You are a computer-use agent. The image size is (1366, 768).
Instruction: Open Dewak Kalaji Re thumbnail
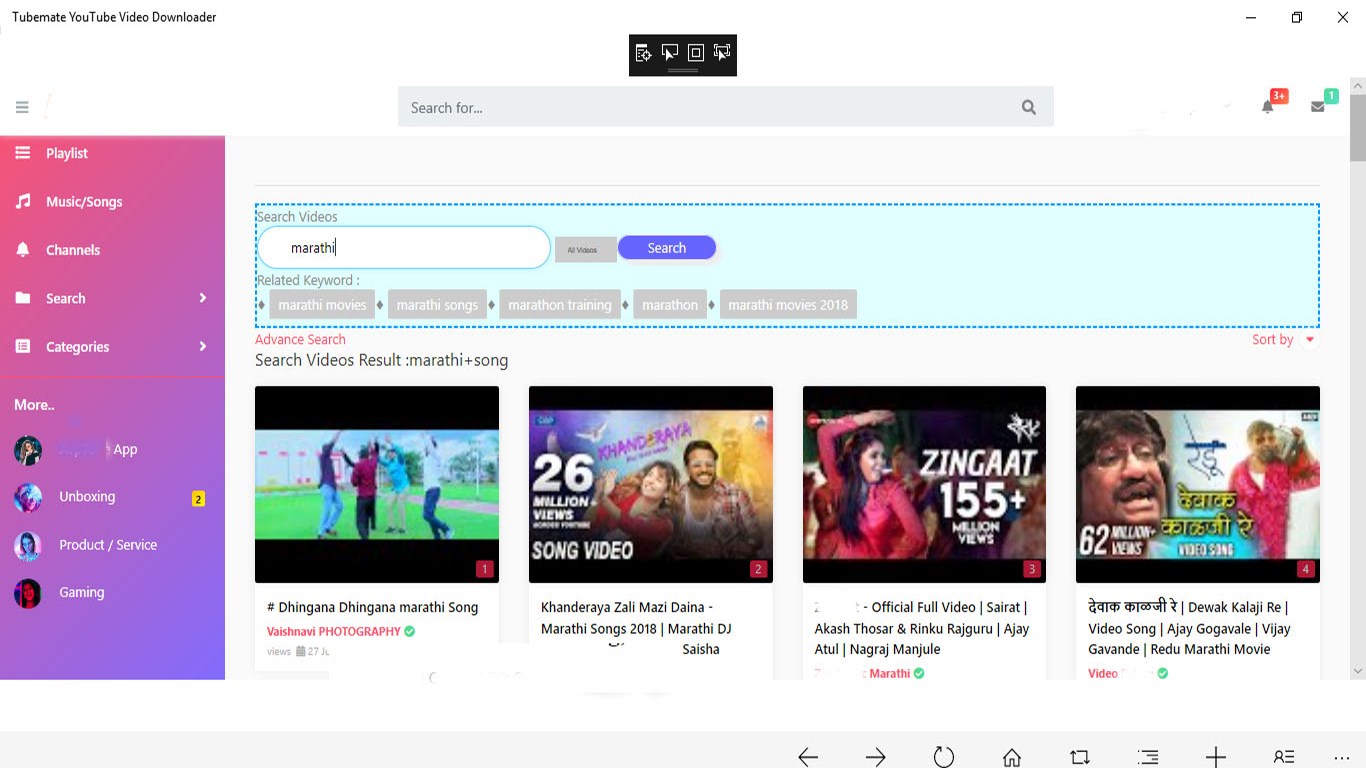1198,484
